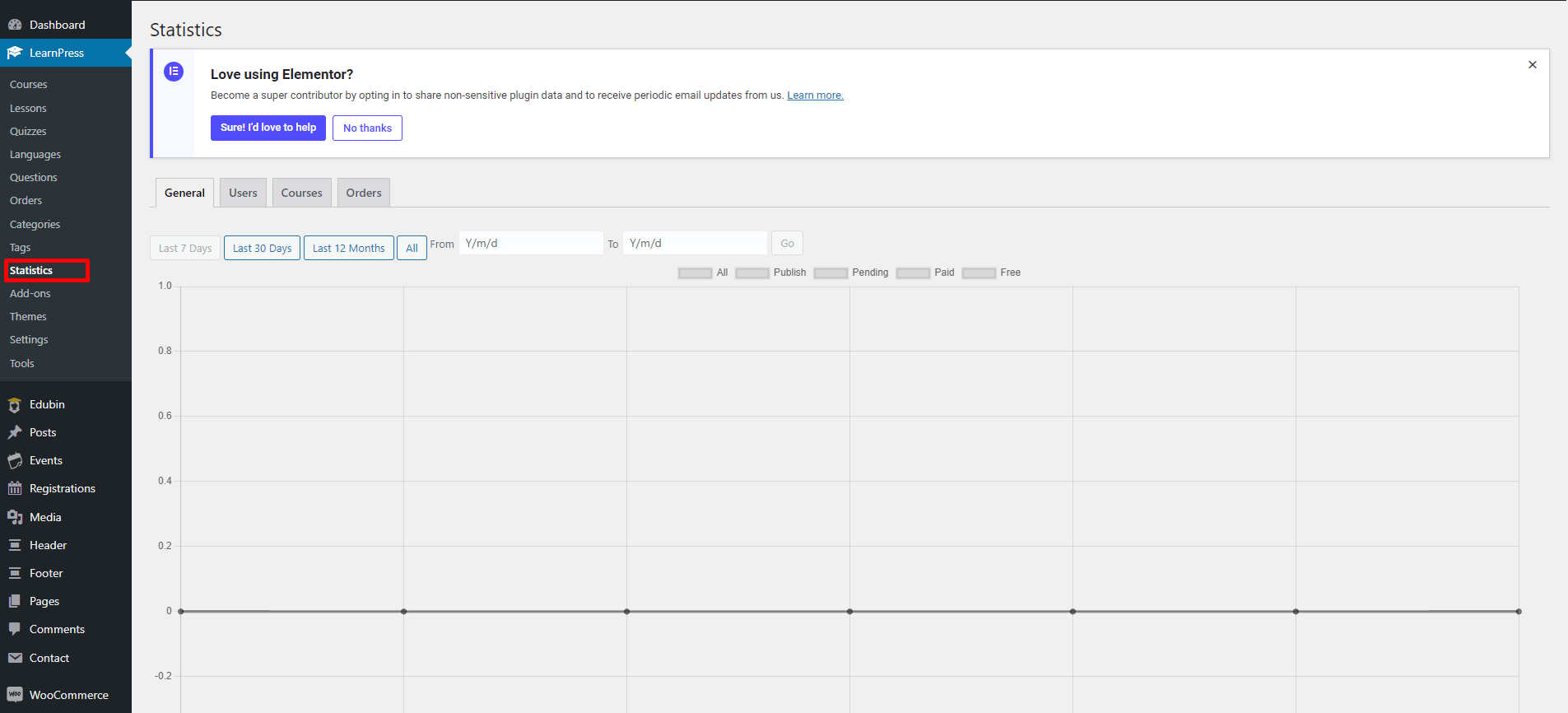1568x713 pixels.
Task: Switch to the Users tab
Action: 243,193
